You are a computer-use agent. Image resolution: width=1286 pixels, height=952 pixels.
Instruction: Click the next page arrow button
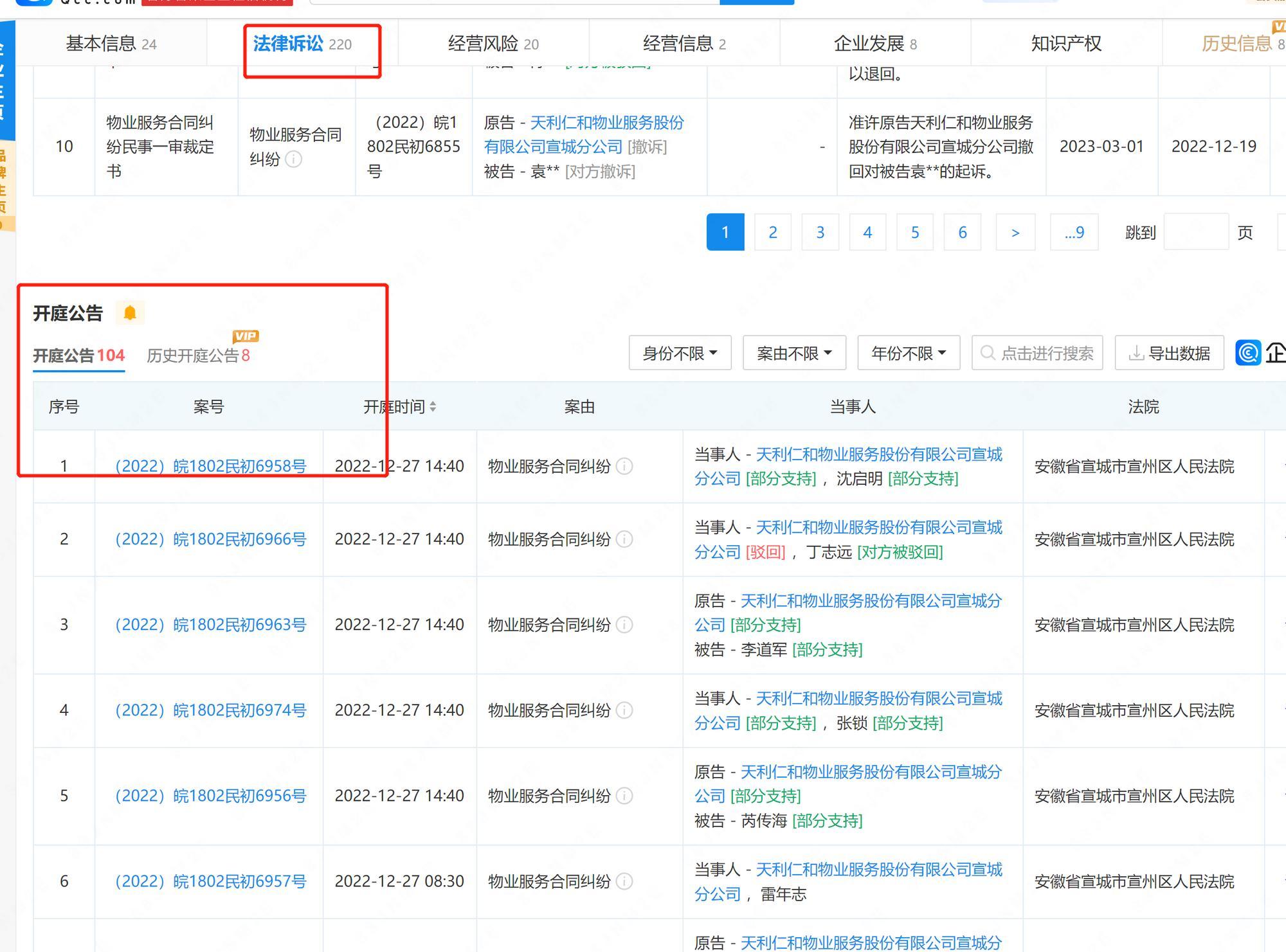coord(1015,232)
